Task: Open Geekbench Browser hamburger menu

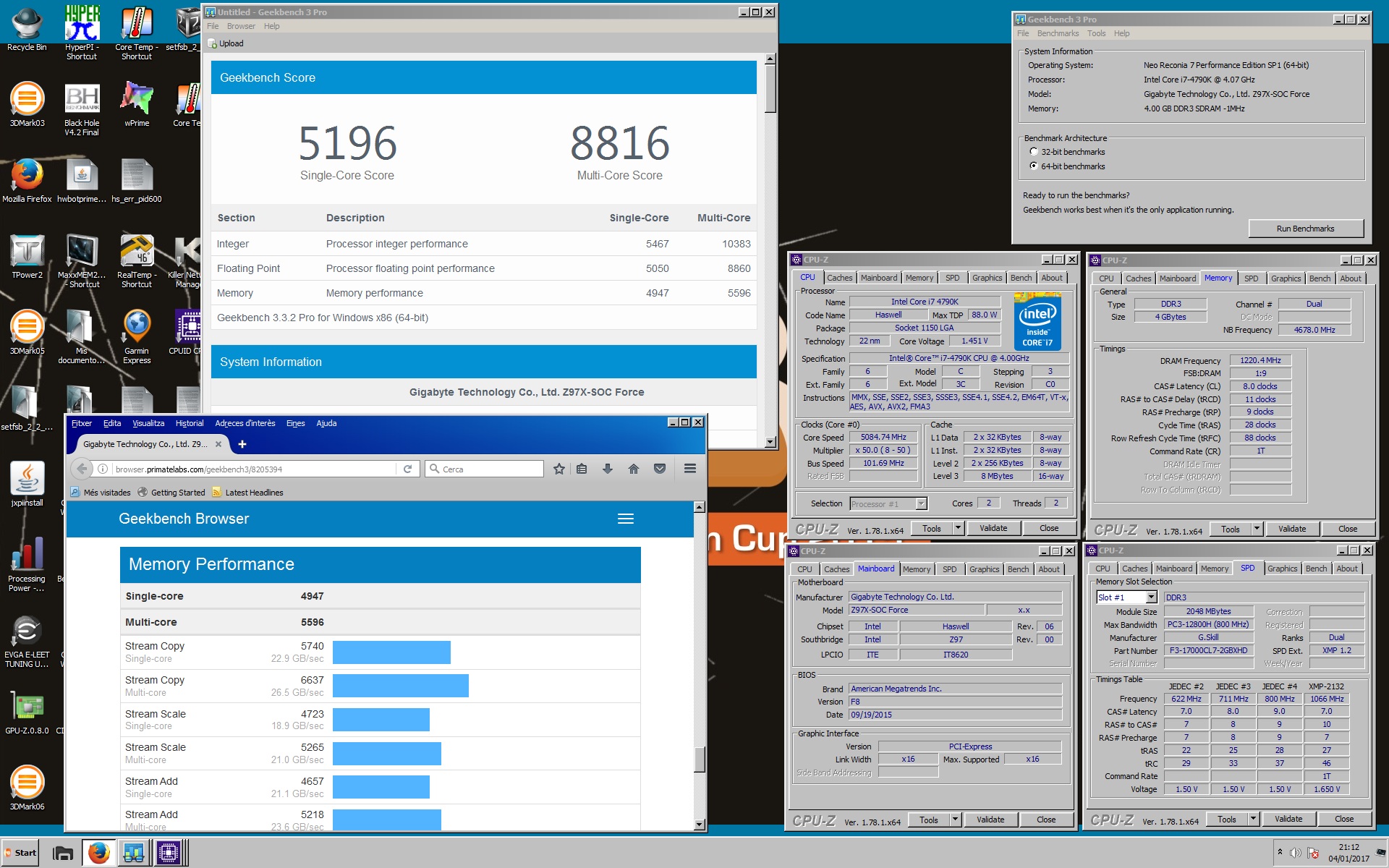Action: (626, 519)
